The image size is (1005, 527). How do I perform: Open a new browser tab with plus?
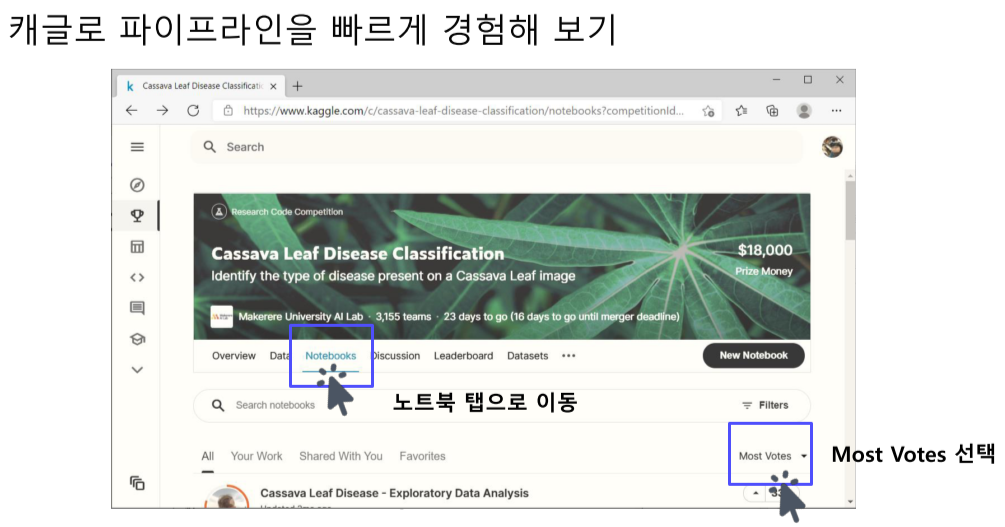297,86
